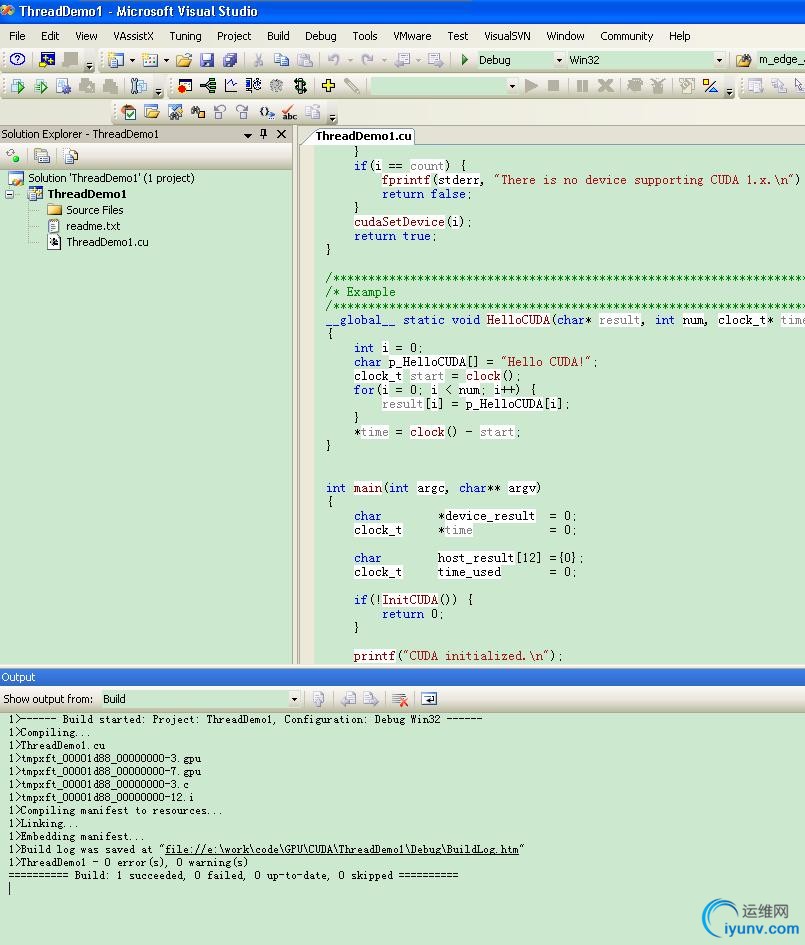Image resolution: width=805 pixels, height=945 pixels.
Task: Save the current file with floppy icon
Action: (207, 60)
